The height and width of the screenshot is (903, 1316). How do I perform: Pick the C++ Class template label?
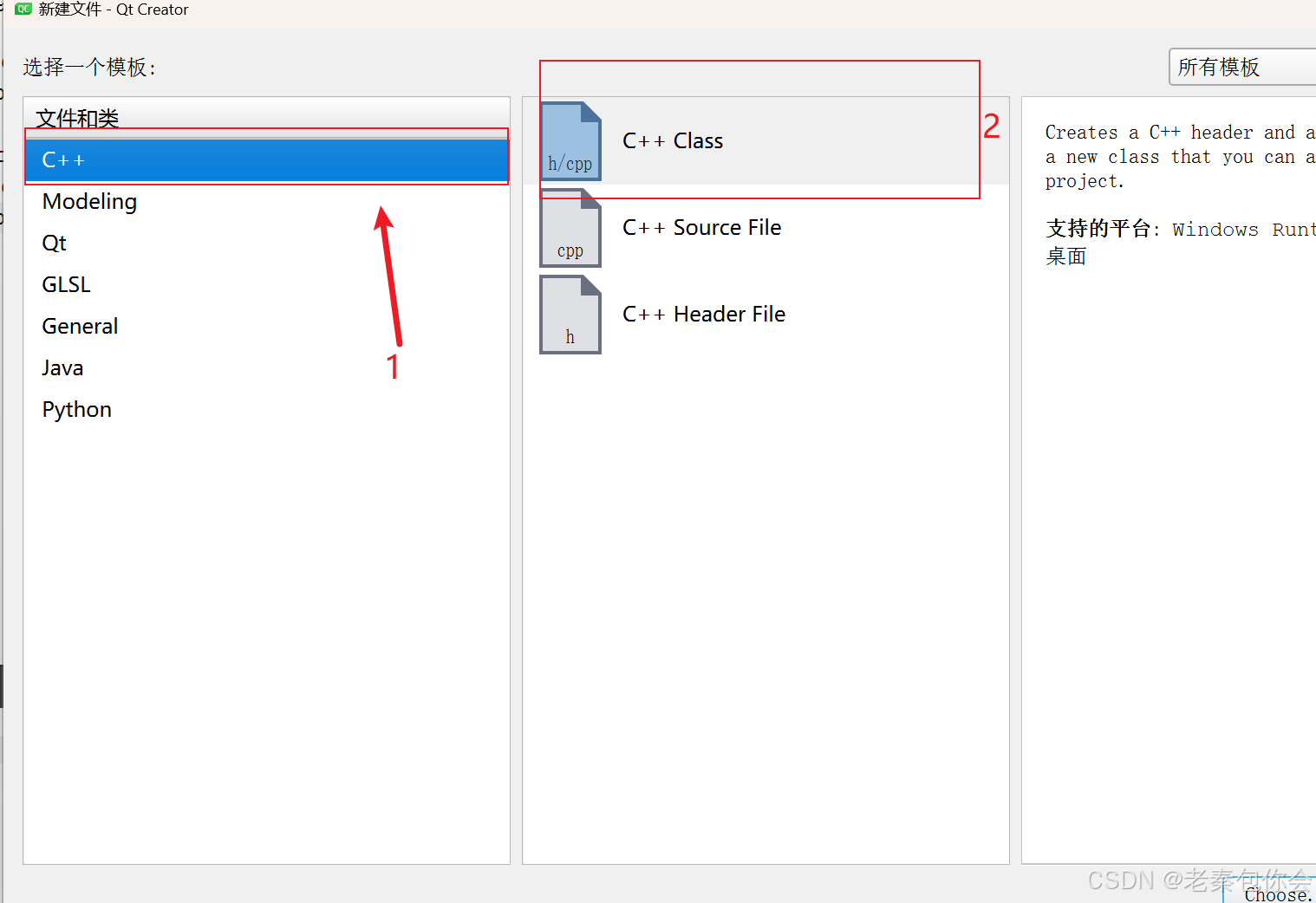point(673,141)
